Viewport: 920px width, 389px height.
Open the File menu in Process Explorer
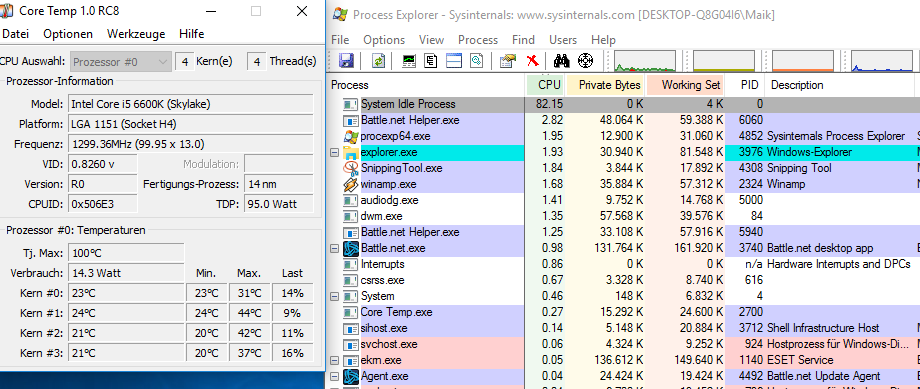[x=340, y=40]
